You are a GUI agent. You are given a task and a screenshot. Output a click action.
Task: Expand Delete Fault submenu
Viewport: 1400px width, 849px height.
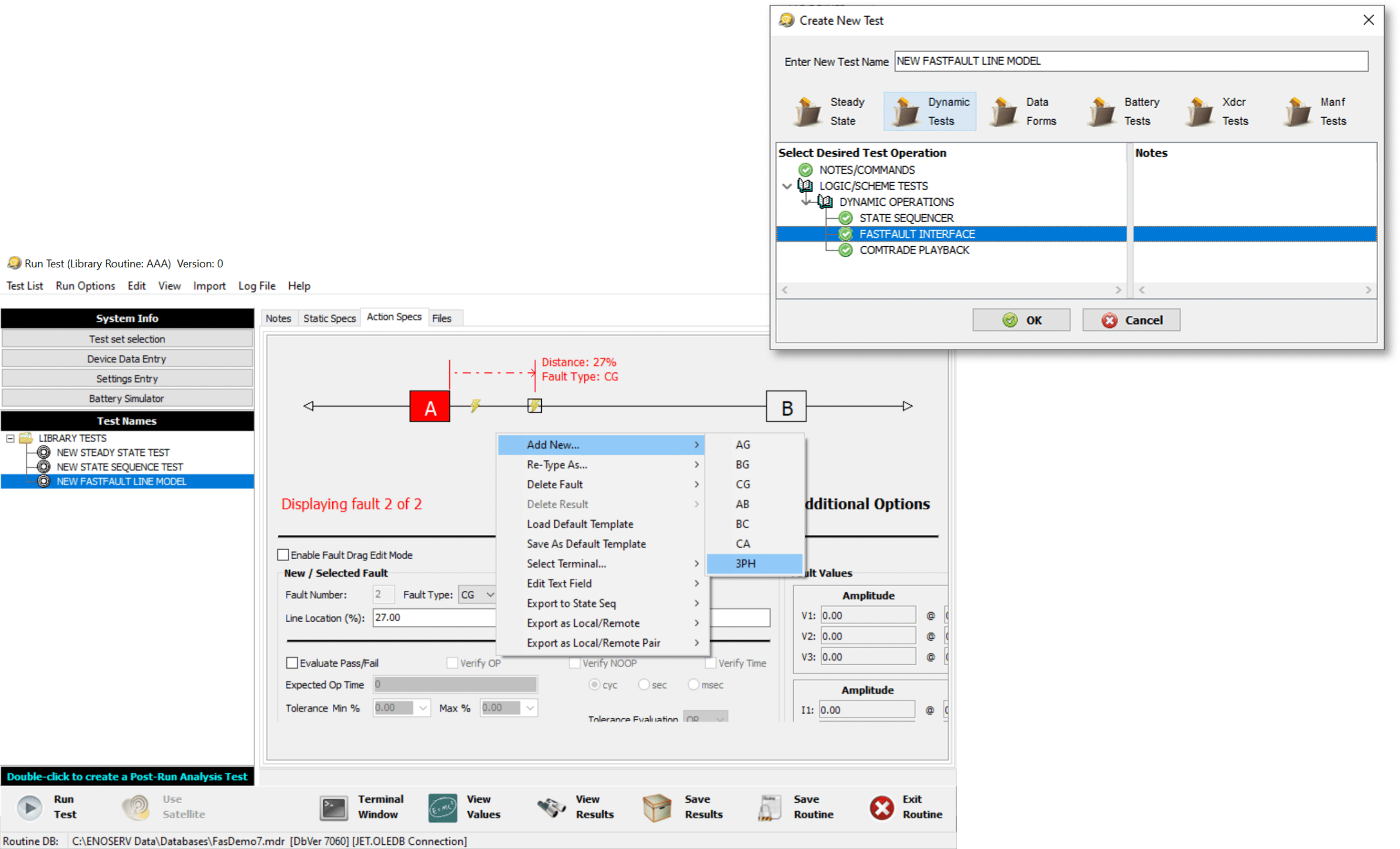point(601,484)
